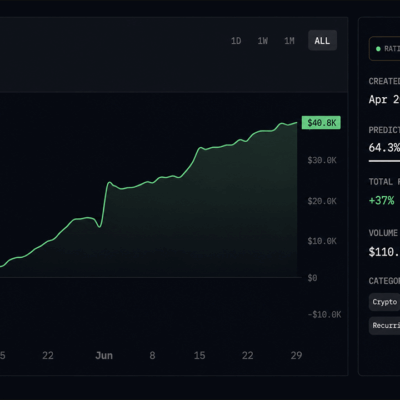The height and width of the screenshot is (400, 400).
Task: Click the 64.3% prediction progress bar
Action: point(384,161)
